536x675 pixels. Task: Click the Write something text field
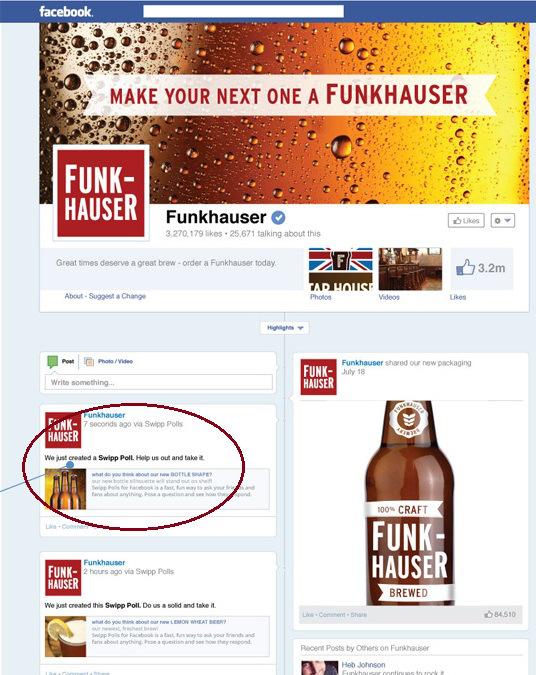tap(158, 382)
